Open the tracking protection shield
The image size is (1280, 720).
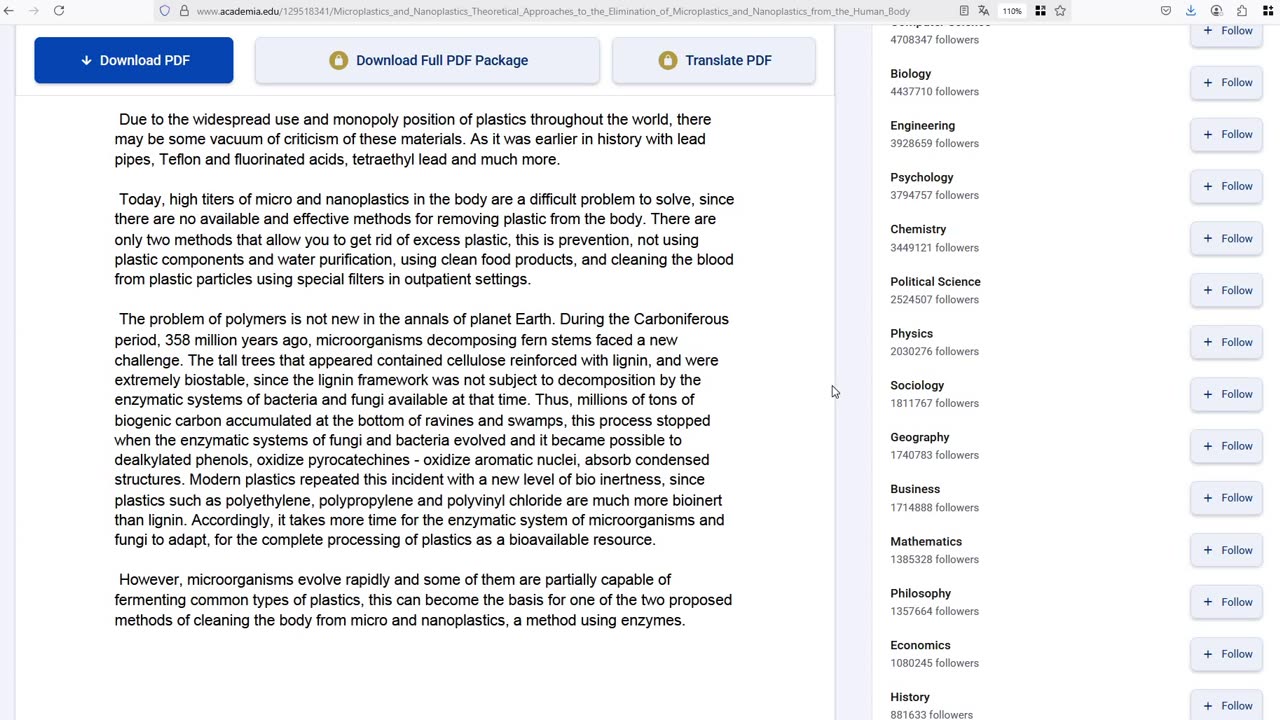coord(165,11)
